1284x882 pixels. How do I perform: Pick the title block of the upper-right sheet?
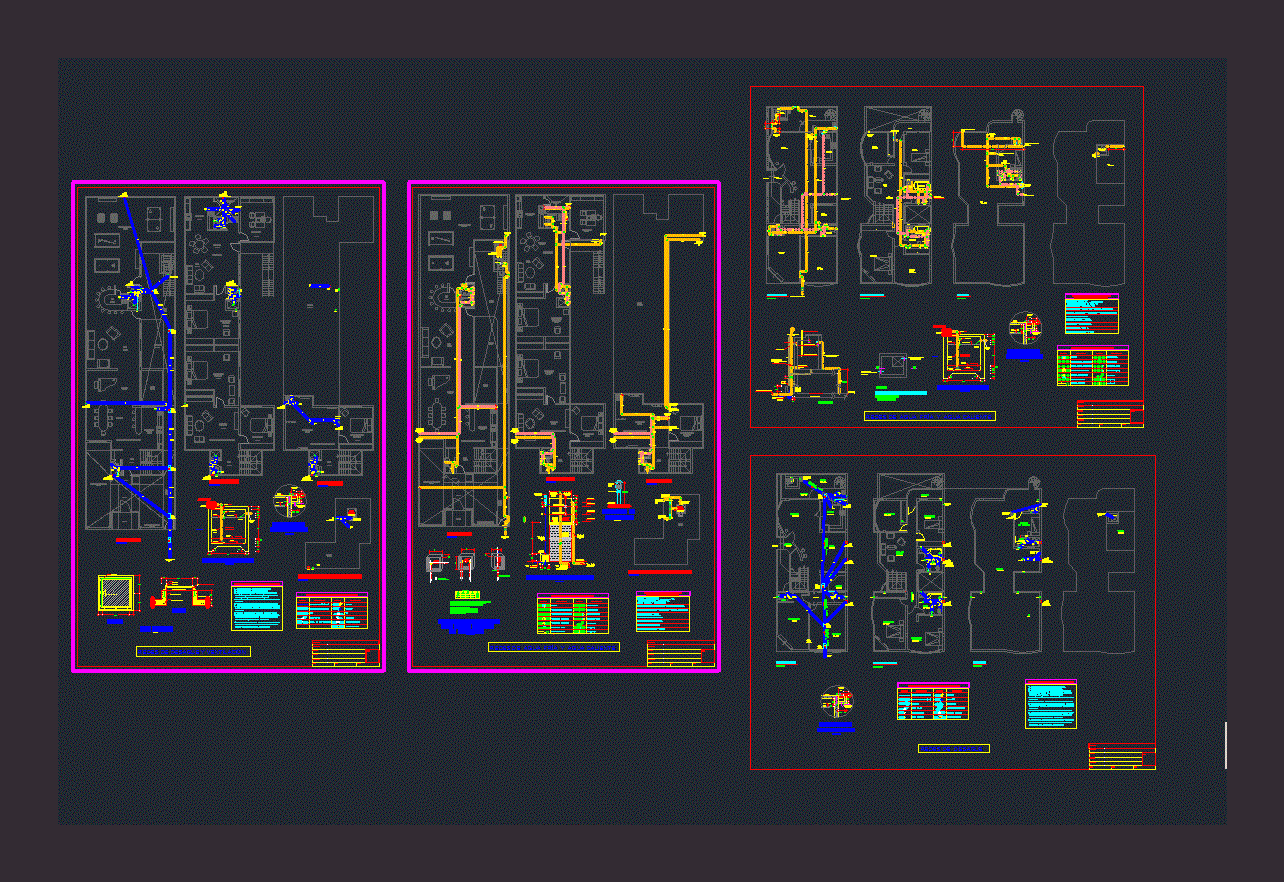click(x=1110, y=414)
